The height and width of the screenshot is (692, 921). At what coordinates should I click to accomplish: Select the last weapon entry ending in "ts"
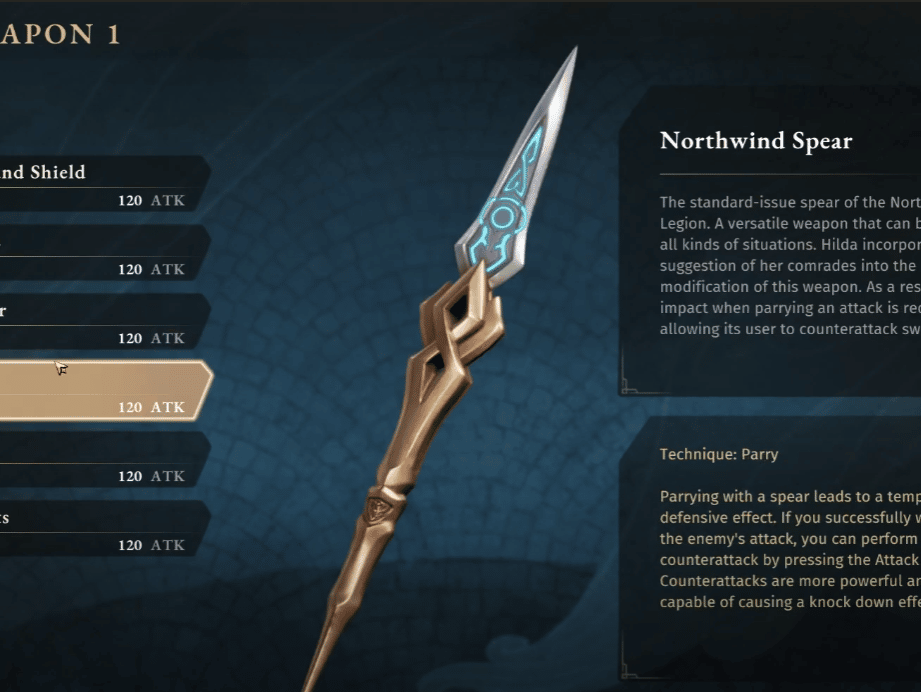click(105, 529)
